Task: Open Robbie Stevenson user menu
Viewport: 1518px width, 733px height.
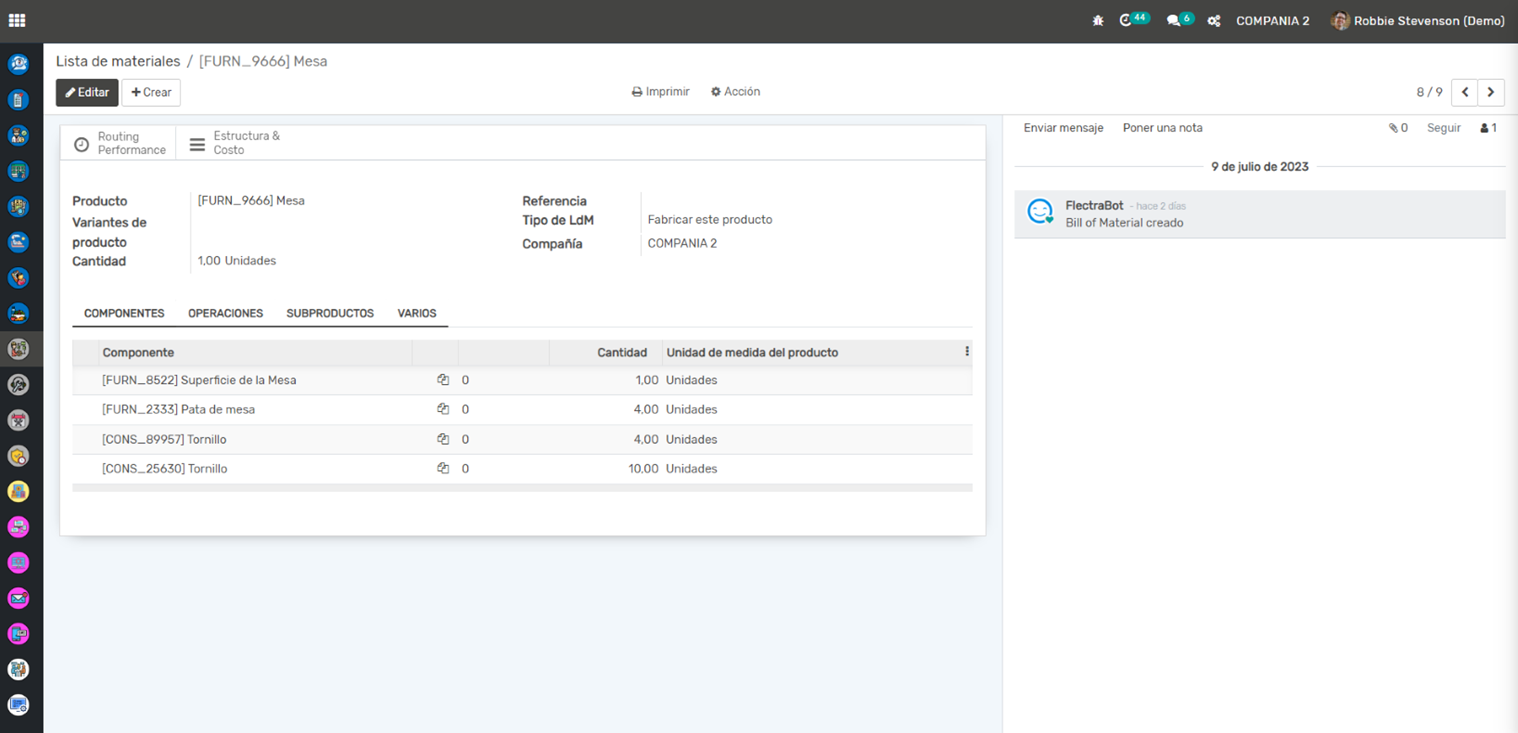Action: 1418,21
